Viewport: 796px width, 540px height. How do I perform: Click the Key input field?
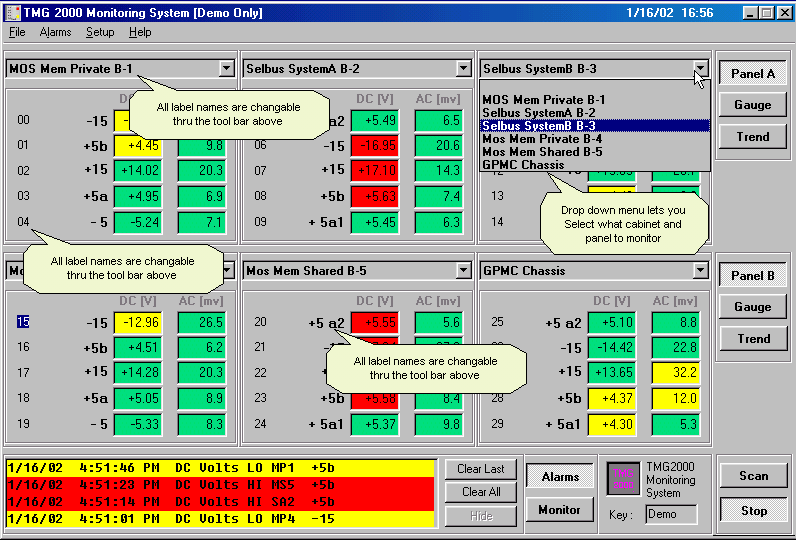pos(671,514)
